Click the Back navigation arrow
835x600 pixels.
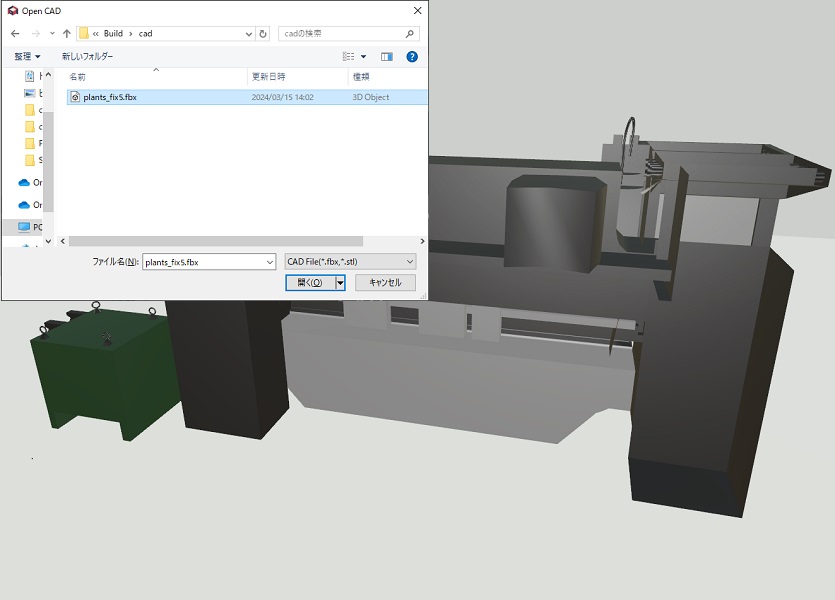click(15, 33)
